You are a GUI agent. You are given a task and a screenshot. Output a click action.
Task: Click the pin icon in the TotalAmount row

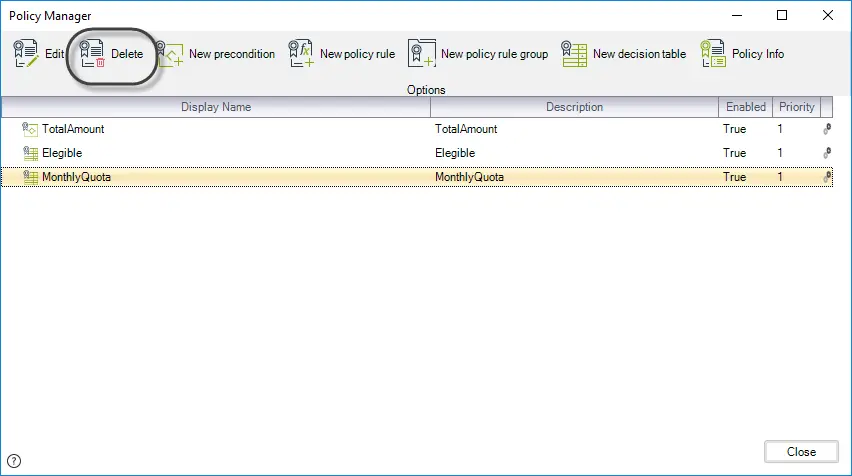(827, 129)
